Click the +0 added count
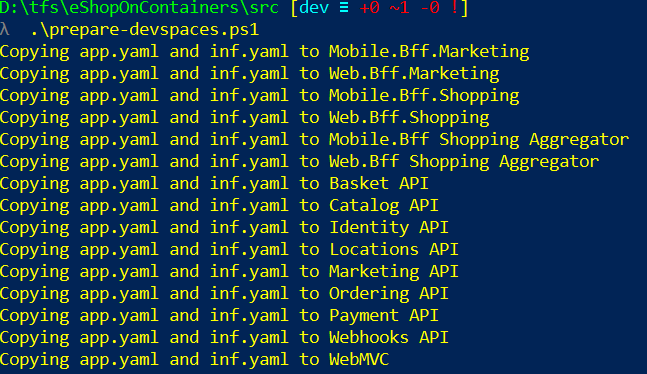 tap(369, 8)
